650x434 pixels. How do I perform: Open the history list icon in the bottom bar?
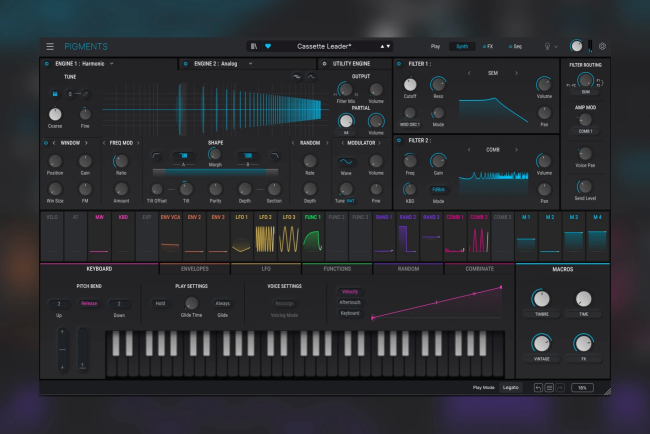(549, 388)
